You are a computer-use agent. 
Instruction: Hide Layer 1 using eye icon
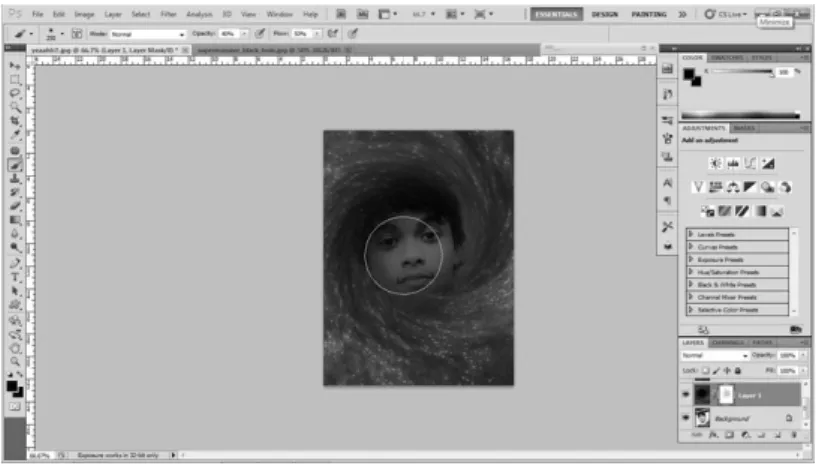click(686, 395)
